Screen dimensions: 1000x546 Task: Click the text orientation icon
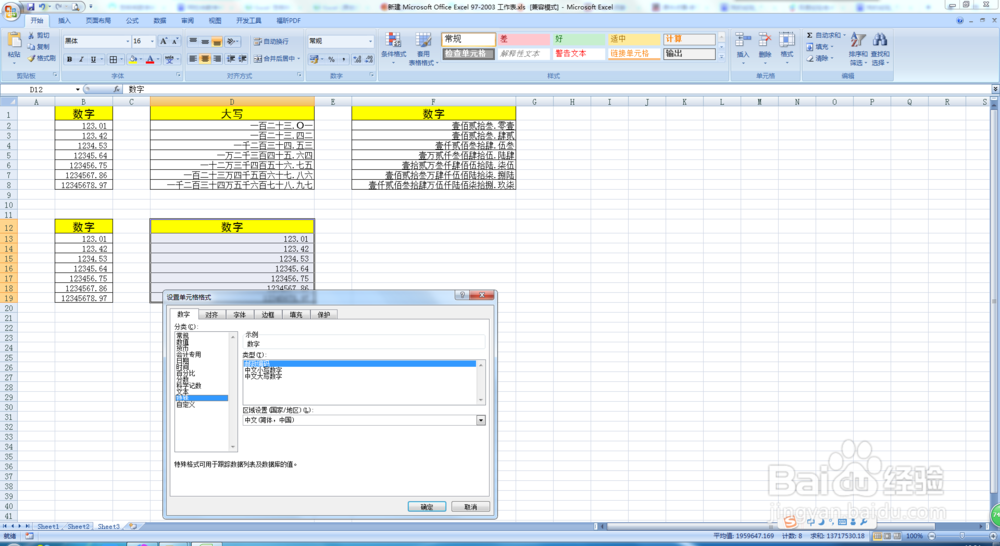(232, 41)
